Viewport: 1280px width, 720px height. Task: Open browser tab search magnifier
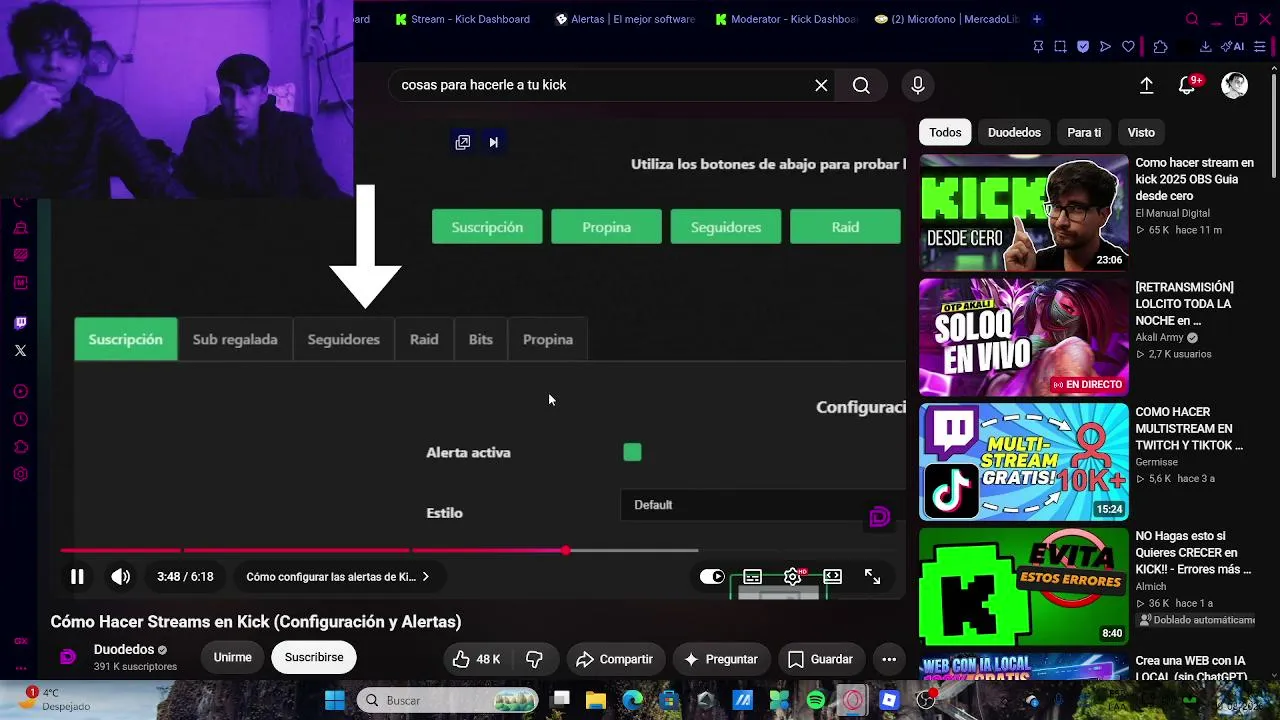[1192, 19]
